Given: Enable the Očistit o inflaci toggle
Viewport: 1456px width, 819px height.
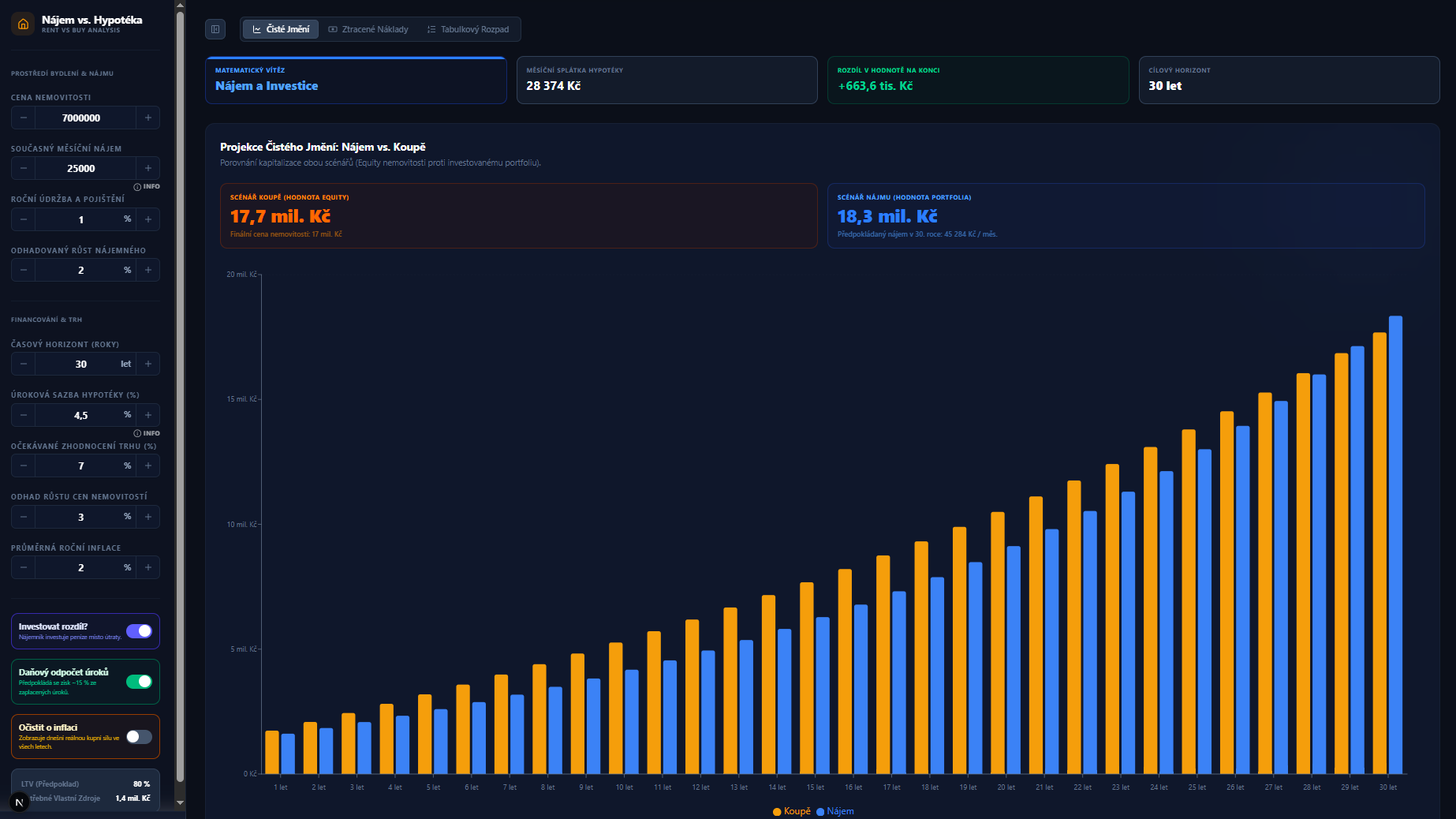Looking at the screenshot, I should pyautogui.click(x=139, y=736).
